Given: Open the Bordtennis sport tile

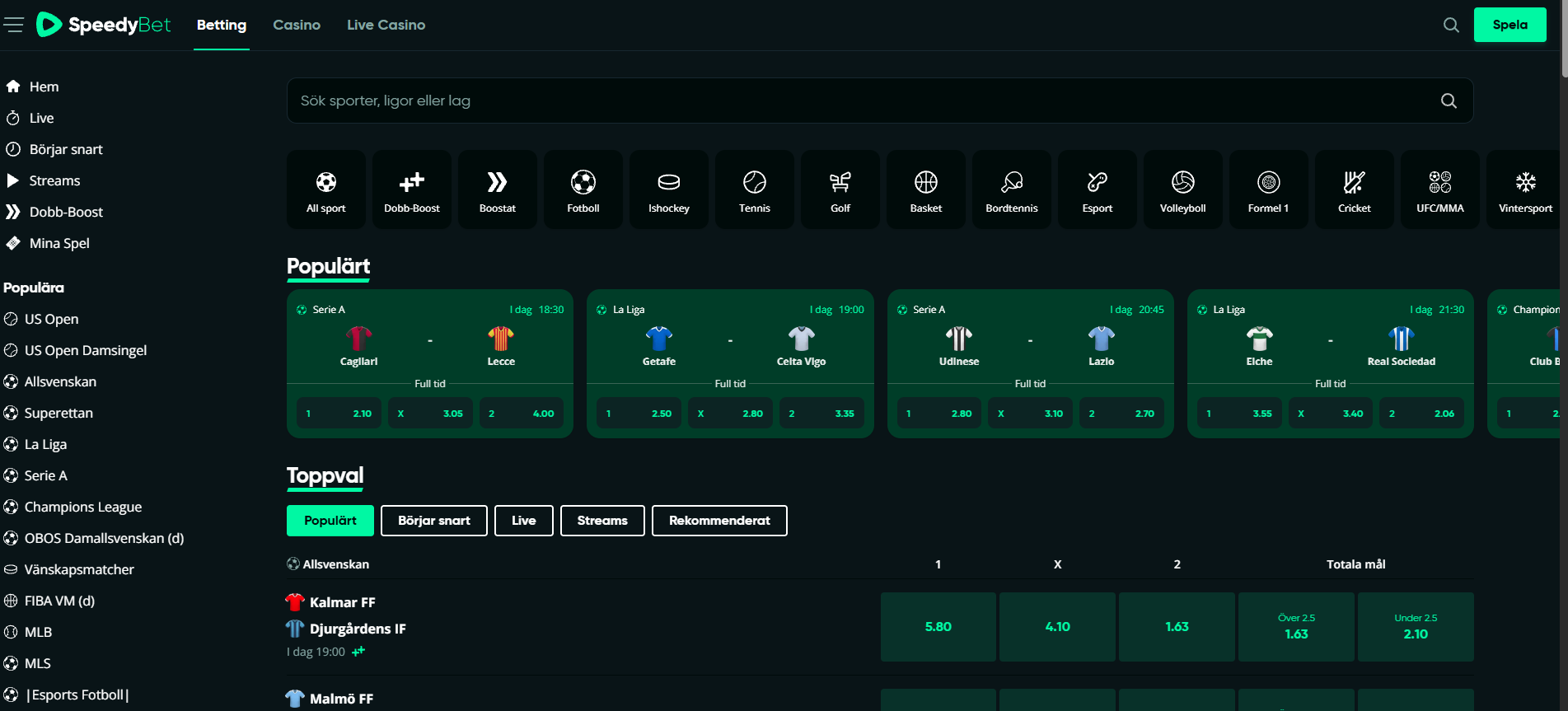Looking at the screenshot, I should [x=1012, y=189].
